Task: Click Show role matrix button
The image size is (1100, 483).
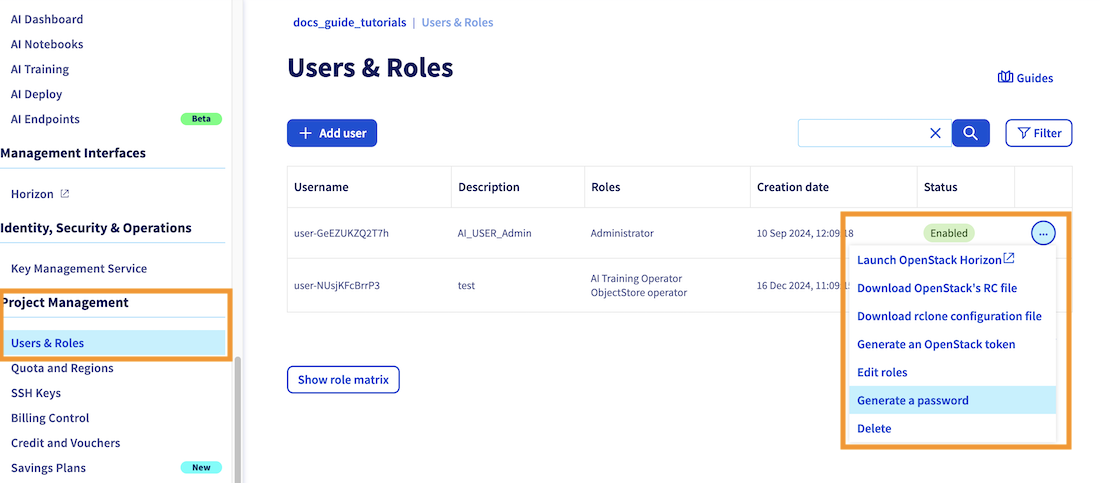Action: pos(343,380)
